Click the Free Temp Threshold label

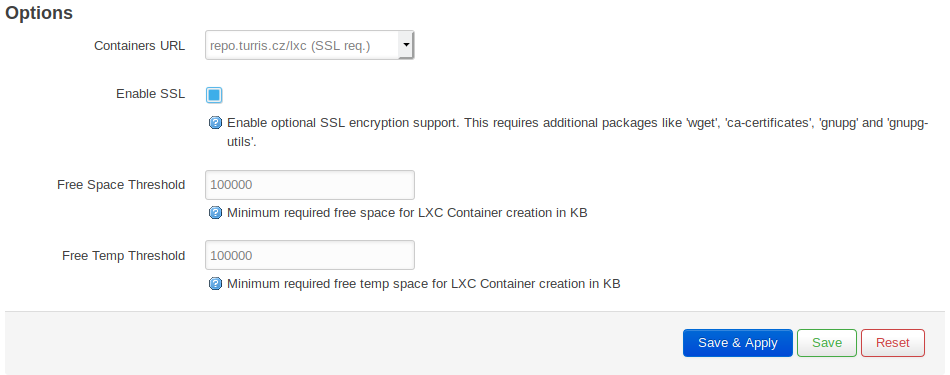[x=124, y=256]
